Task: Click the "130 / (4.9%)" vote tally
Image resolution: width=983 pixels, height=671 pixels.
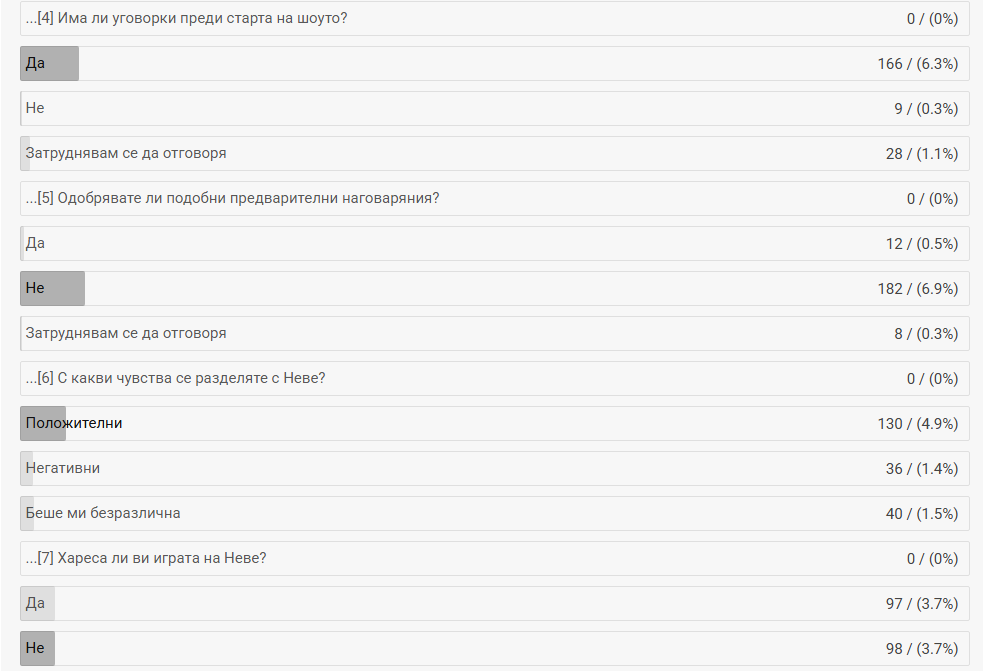Action: (918, 424)
